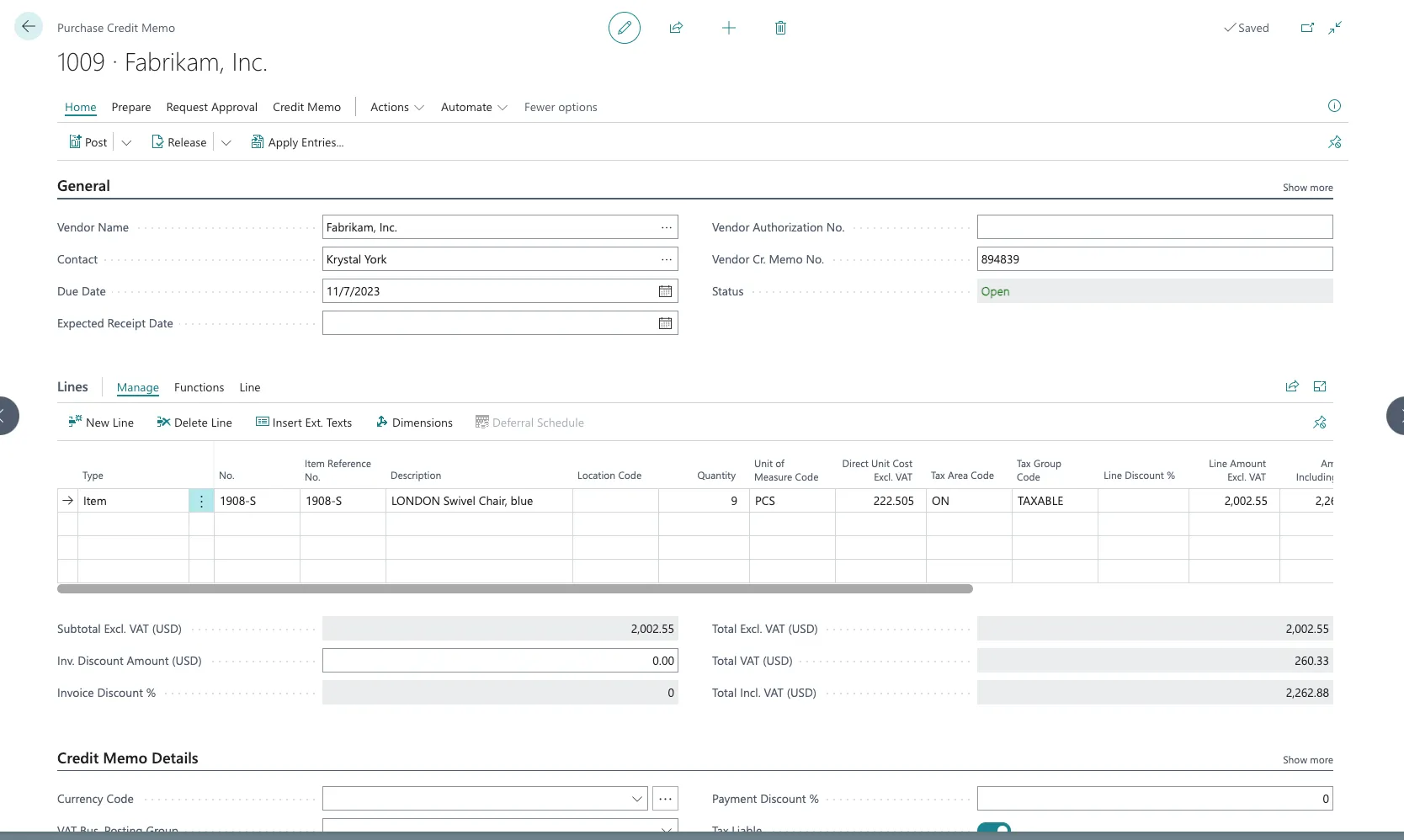Collapse the page with arrows icon
The width and height of the screenshot is (1404, 840).
coord(1335,28)
